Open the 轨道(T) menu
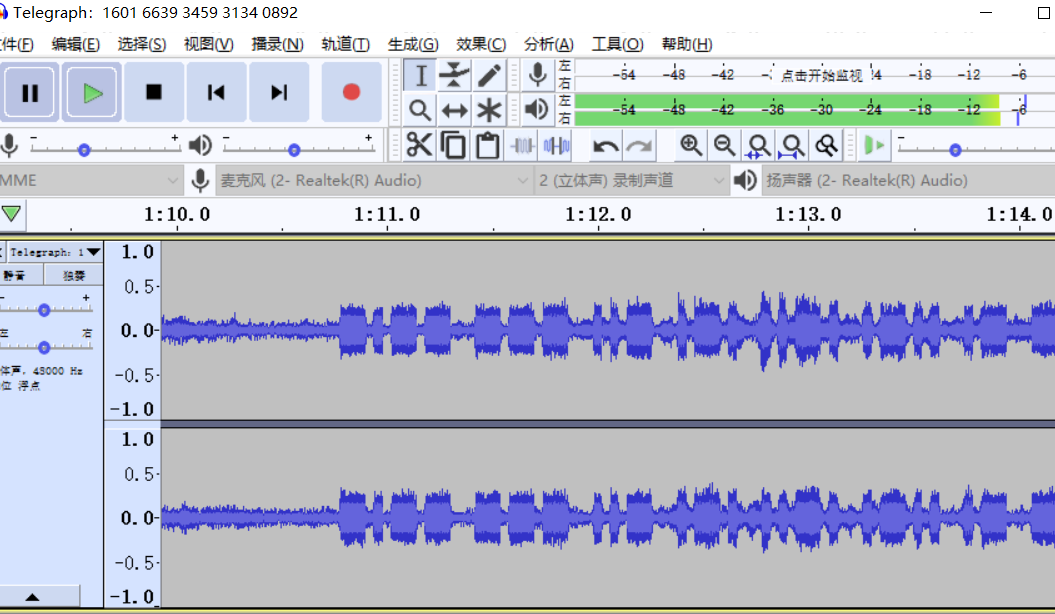 [346, 44]
